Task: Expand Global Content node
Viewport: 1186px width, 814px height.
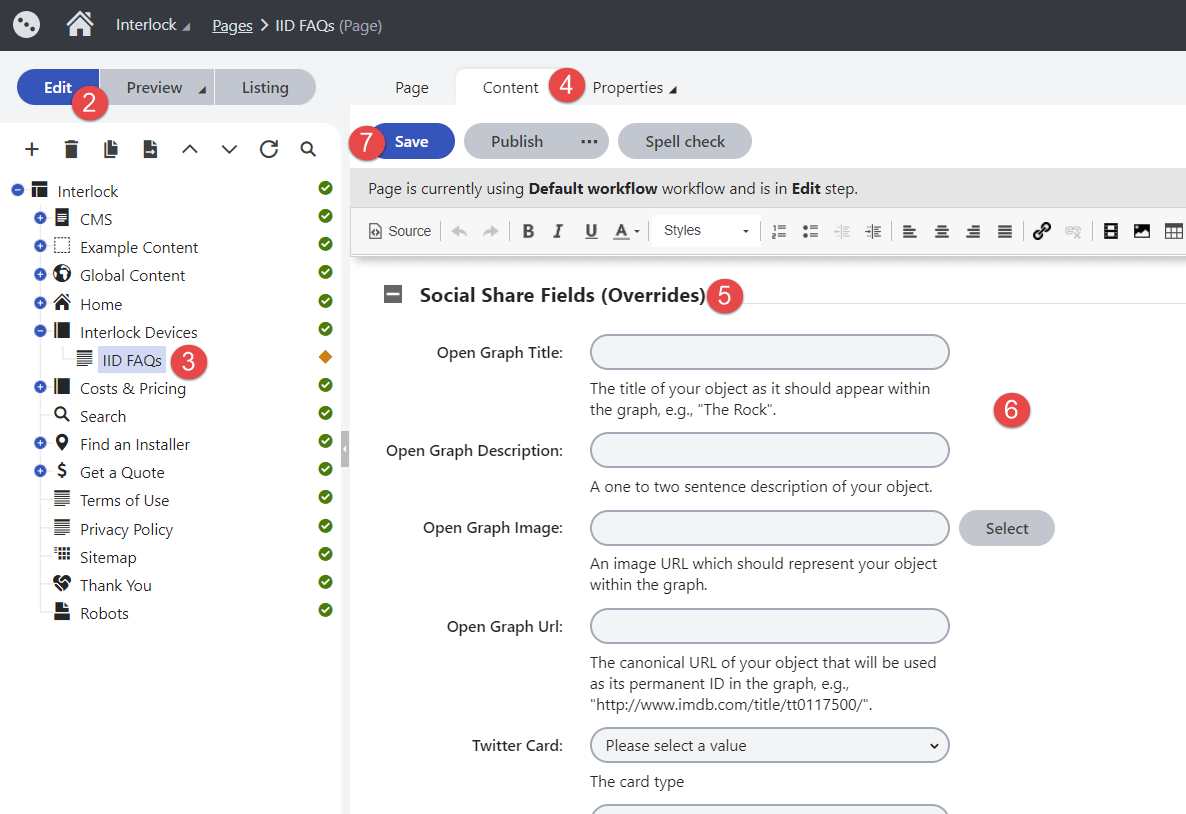Action: point(41,274)
